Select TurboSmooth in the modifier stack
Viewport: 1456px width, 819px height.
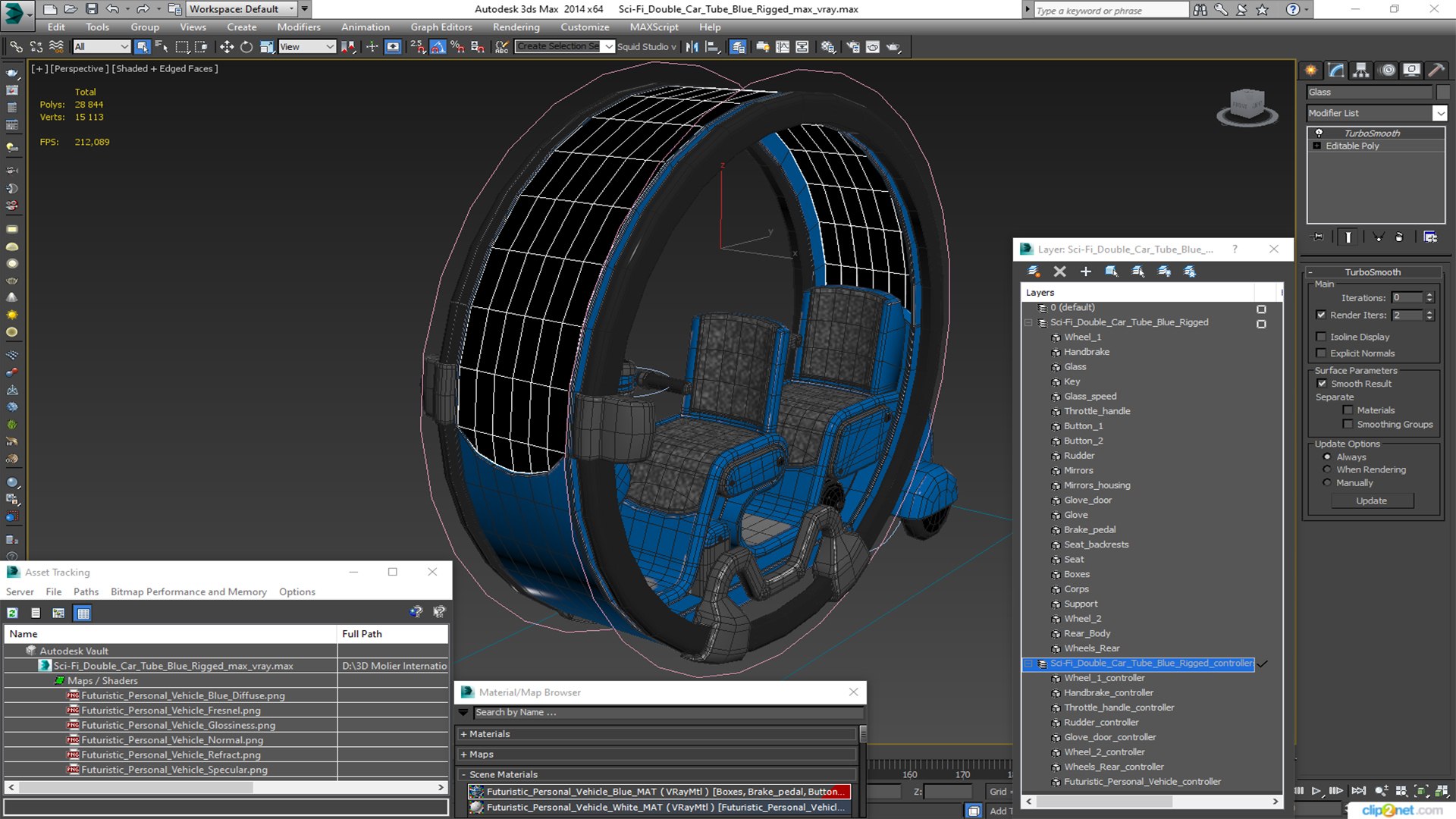[1372, 133]
